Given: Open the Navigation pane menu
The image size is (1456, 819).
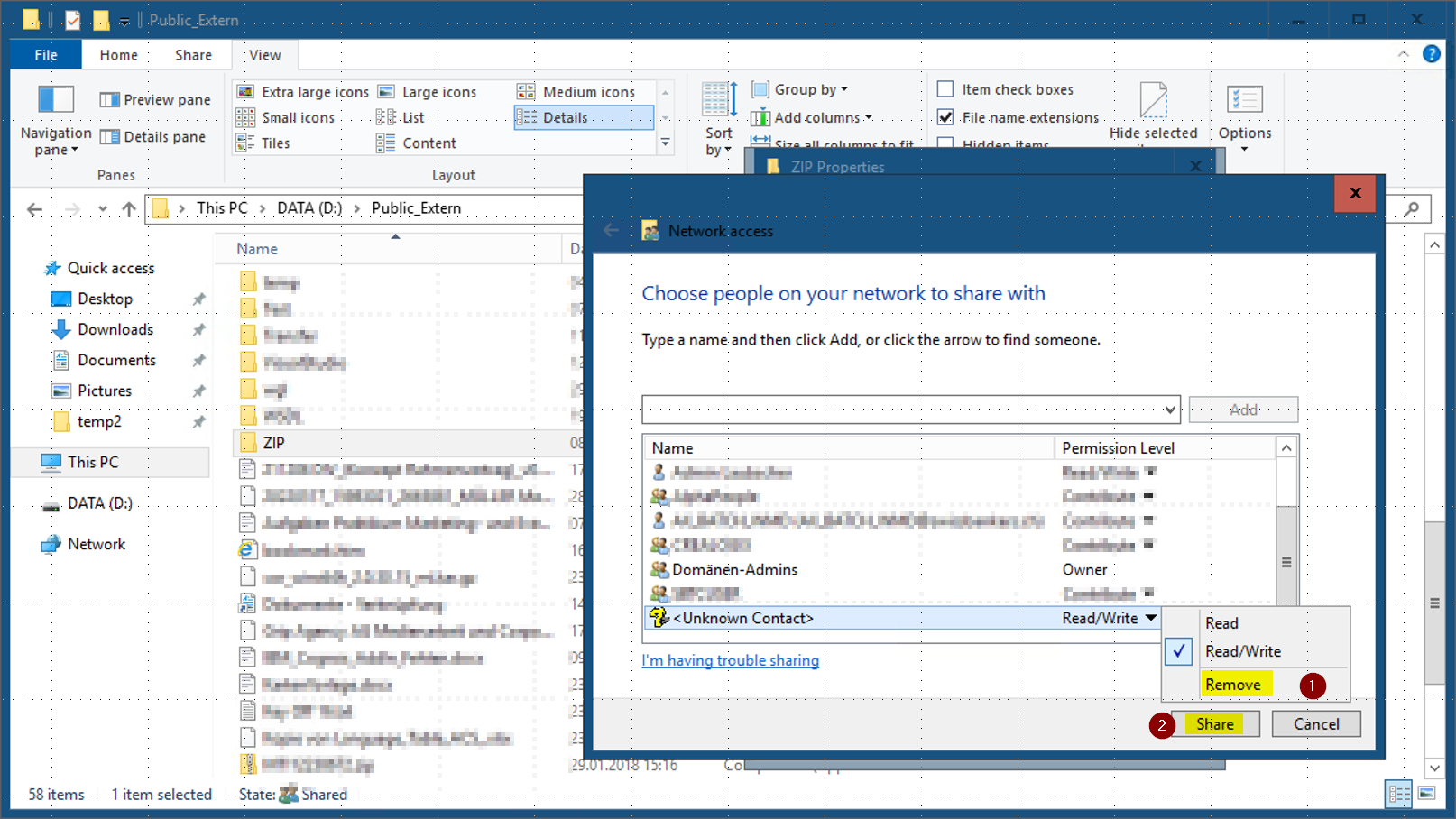Looking at the screenshot, I should click(x=56, y=120).
